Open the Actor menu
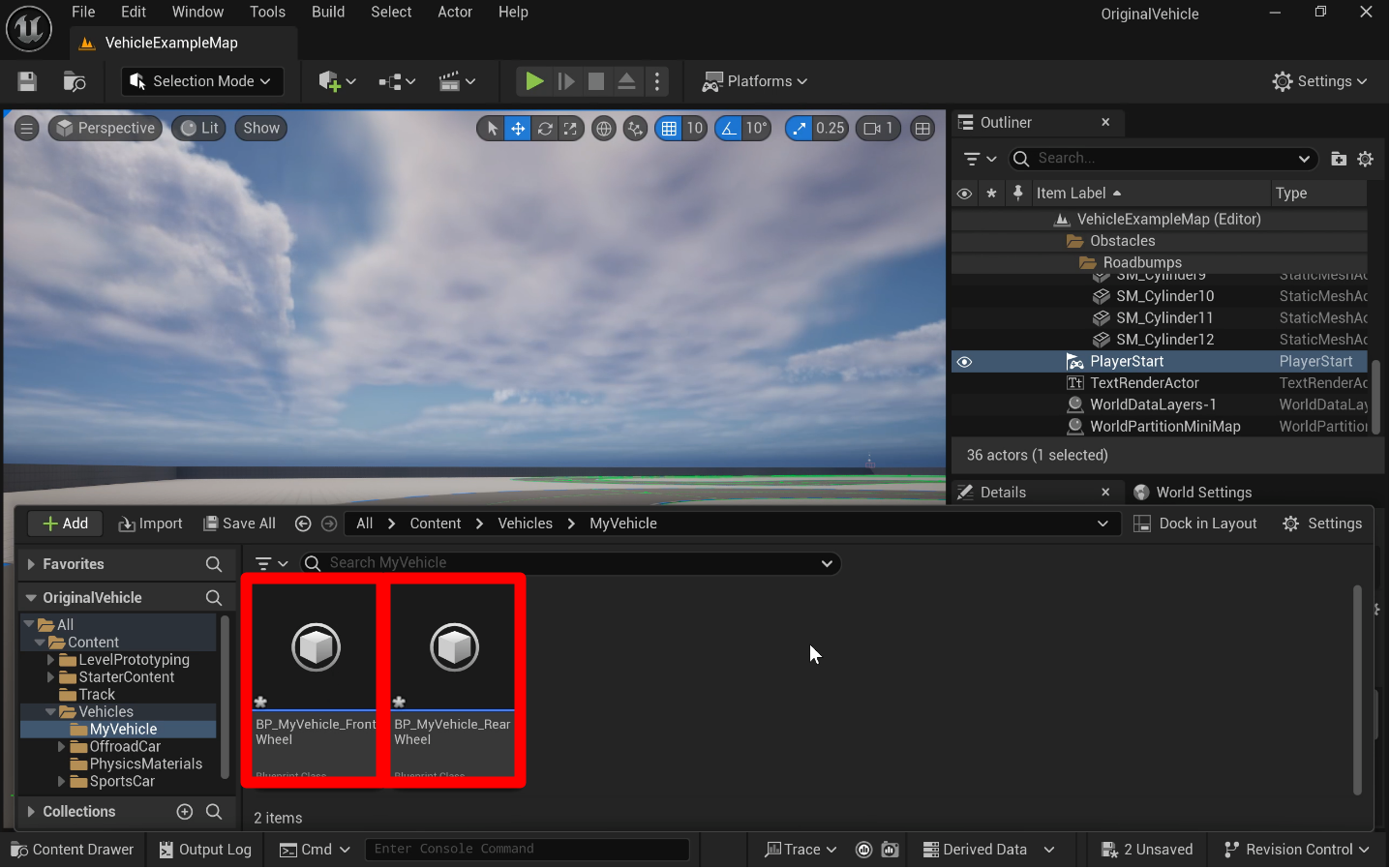Image resolution: width=1390 pixels, height=868 pixels. (455, 12)
